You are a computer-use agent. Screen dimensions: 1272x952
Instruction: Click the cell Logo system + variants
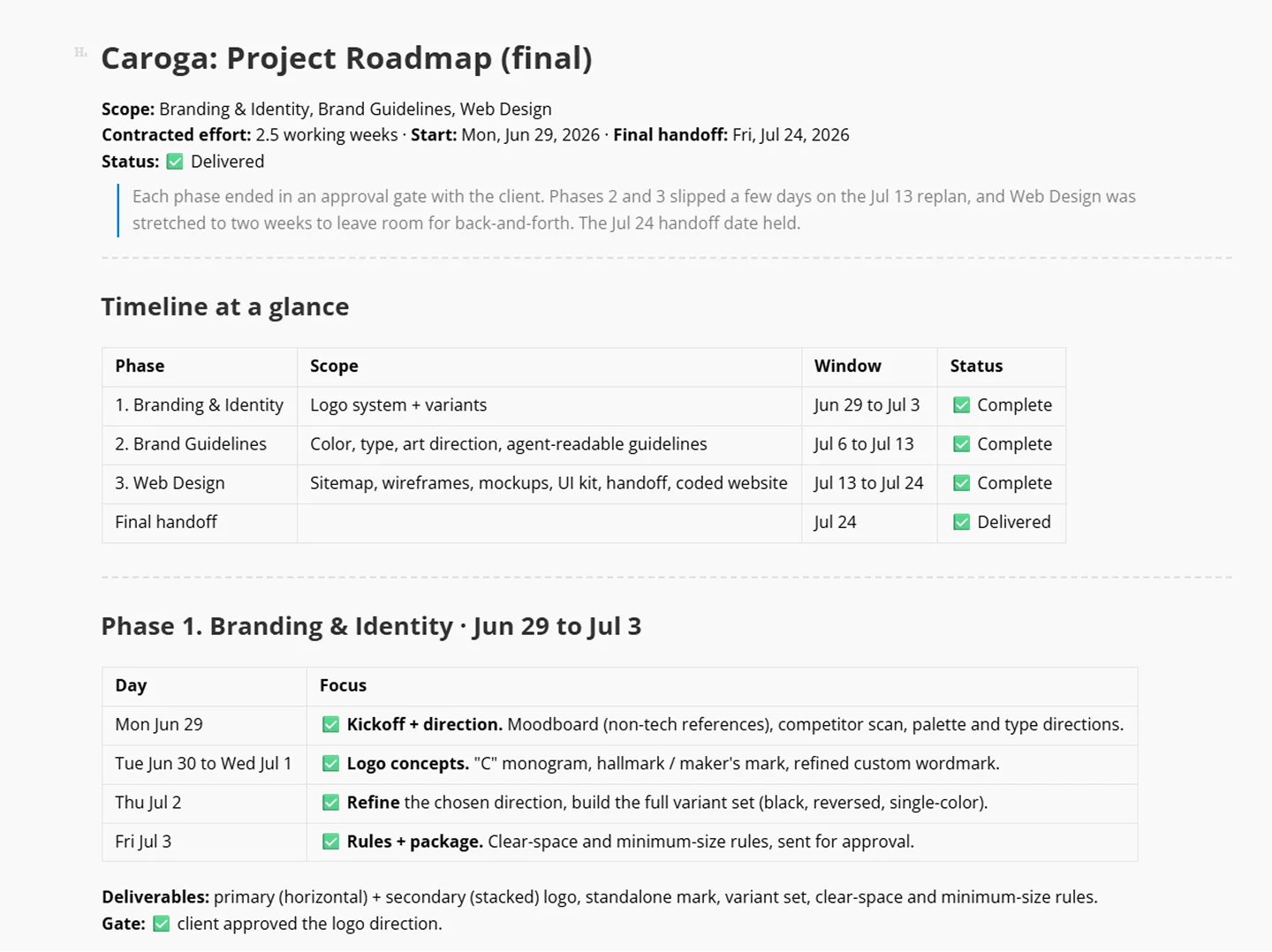549,405
